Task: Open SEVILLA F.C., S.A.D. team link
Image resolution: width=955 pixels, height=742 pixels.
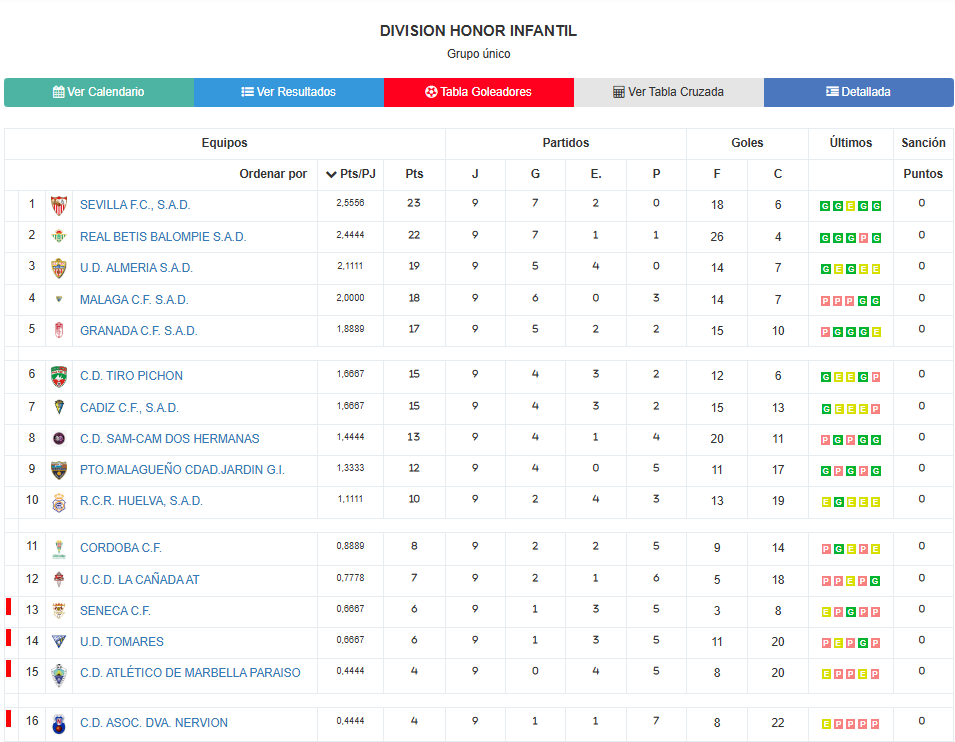Action: point(135,205)
